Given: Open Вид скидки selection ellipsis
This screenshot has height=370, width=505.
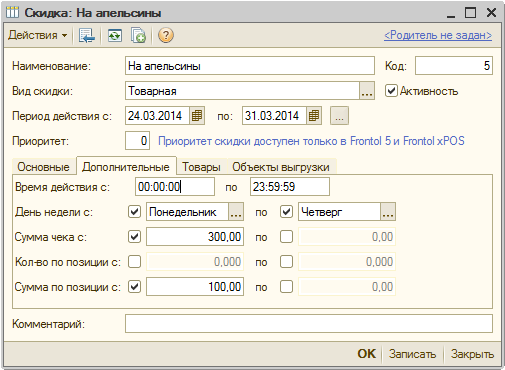Looking at the screenshot, I should pyautogui.click(x=367, y=91).
